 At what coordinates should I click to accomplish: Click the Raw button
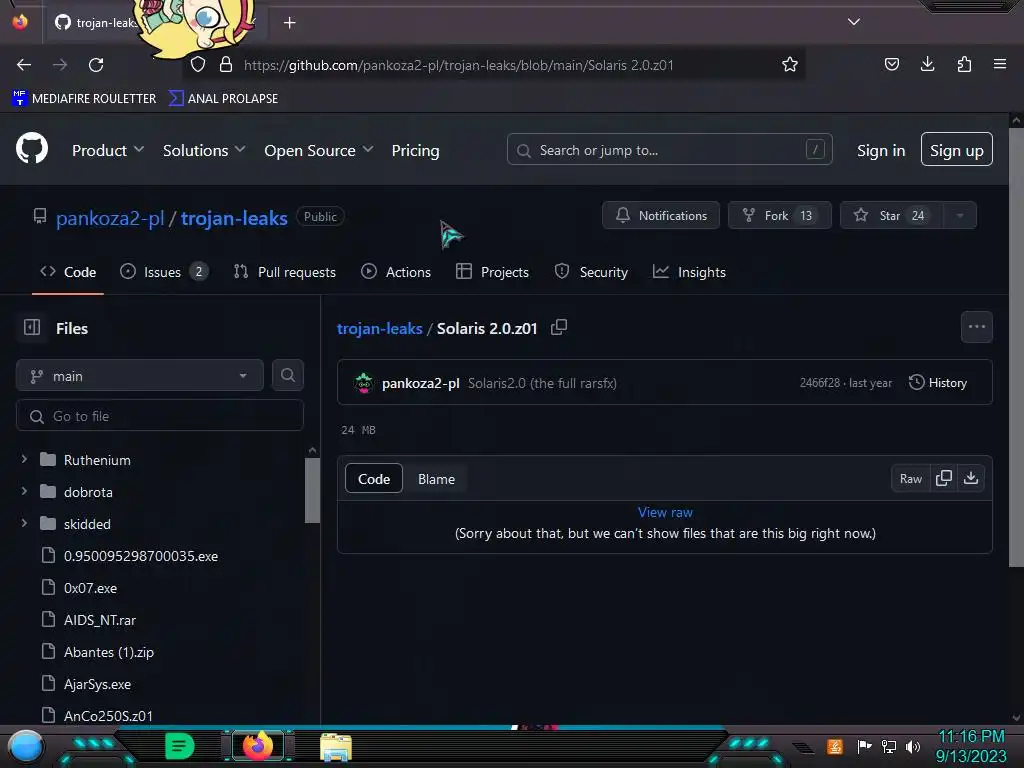coord(910,479)
